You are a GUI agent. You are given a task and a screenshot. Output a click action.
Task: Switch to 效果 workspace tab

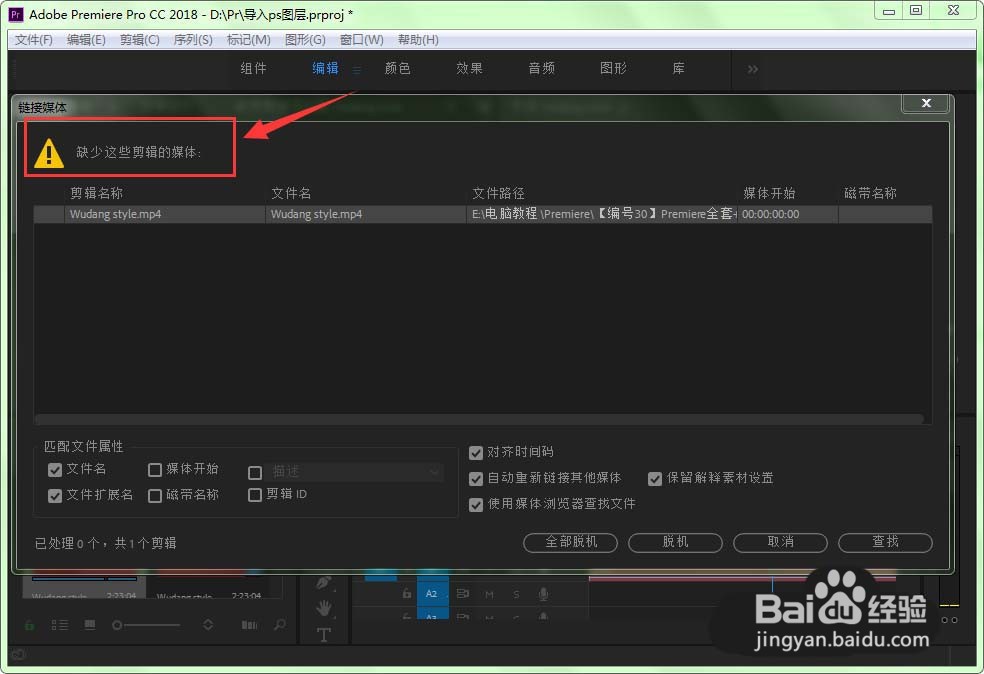pos(469,68)
